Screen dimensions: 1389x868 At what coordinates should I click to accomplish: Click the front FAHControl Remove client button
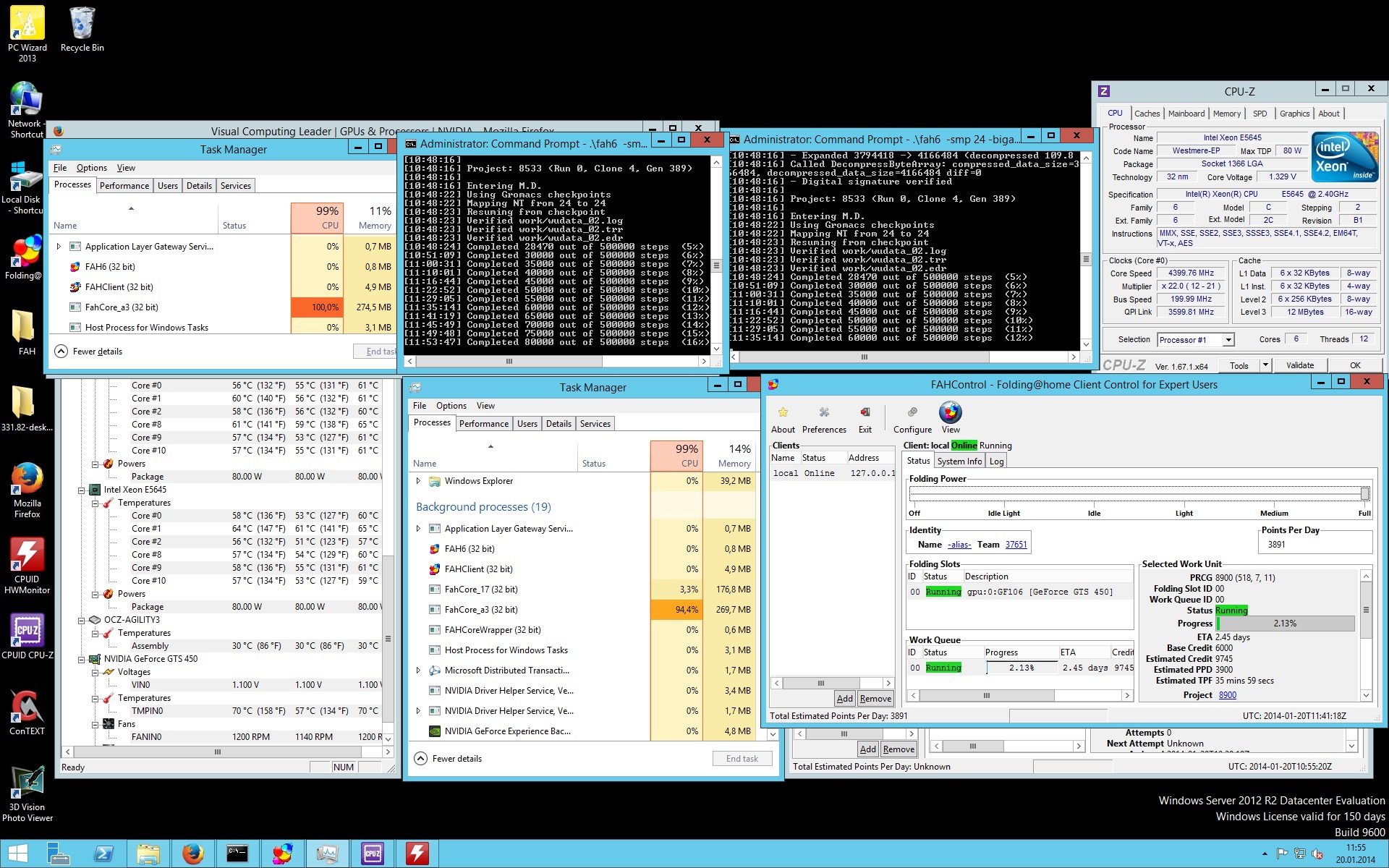(x=875, y=699)
